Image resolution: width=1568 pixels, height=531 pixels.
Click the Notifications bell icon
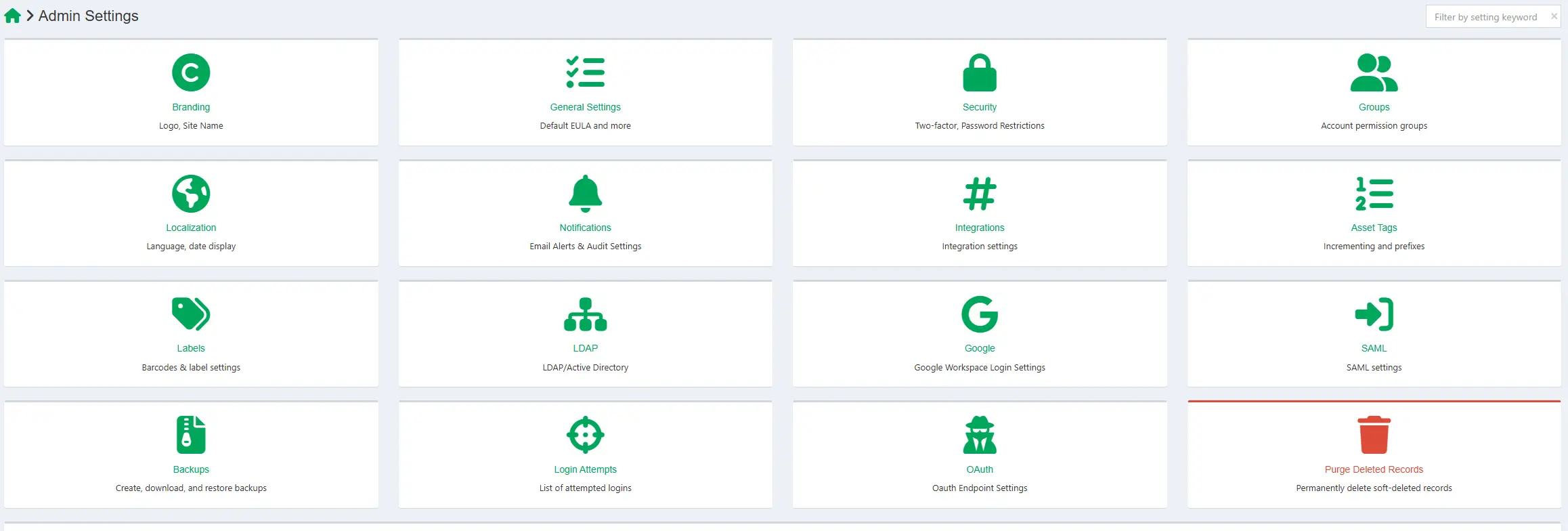point(586,194)
